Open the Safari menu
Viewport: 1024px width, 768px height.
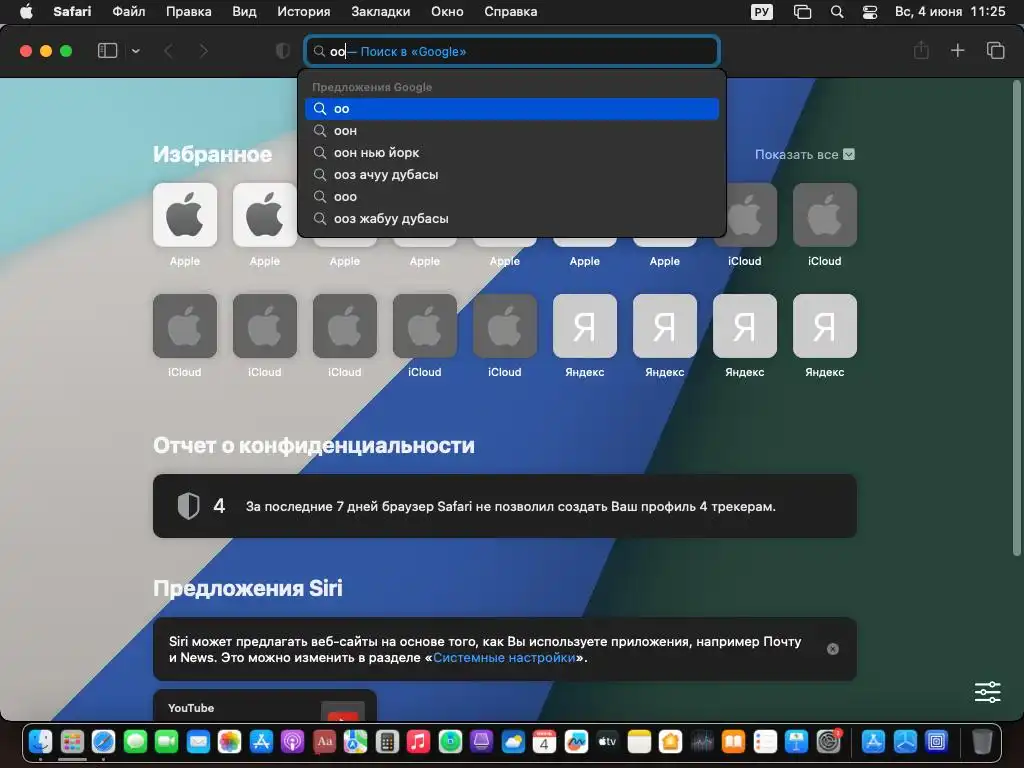[72, 12]
